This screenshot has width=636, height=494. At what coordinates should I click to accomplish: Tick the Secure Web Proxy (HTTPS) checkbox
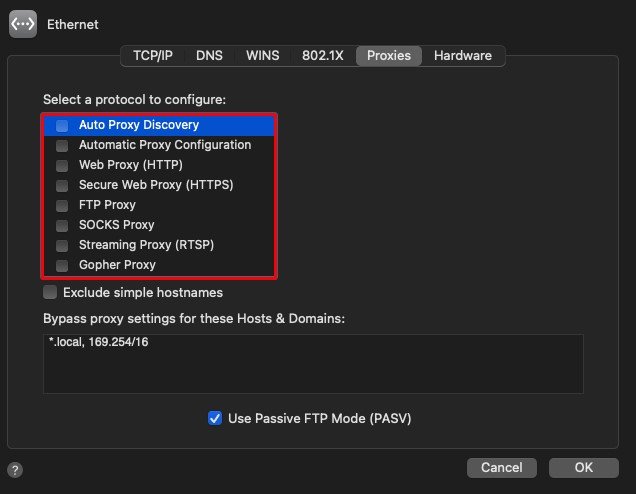point(62,185)
